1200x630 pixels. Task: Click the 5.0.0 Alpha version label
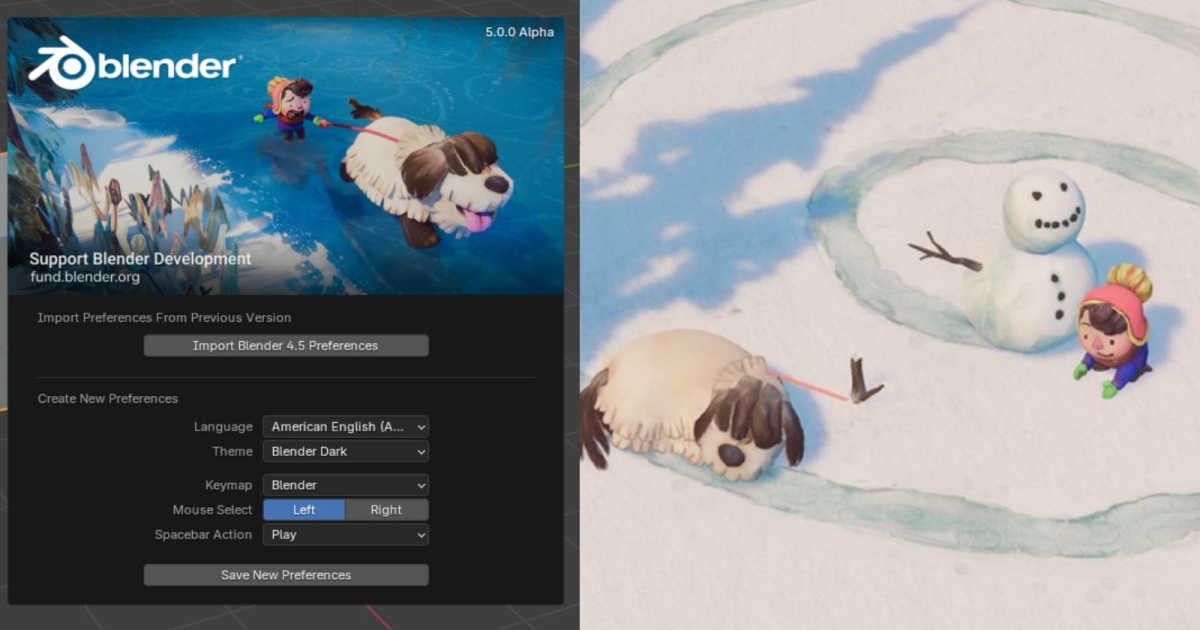point(520,32)
